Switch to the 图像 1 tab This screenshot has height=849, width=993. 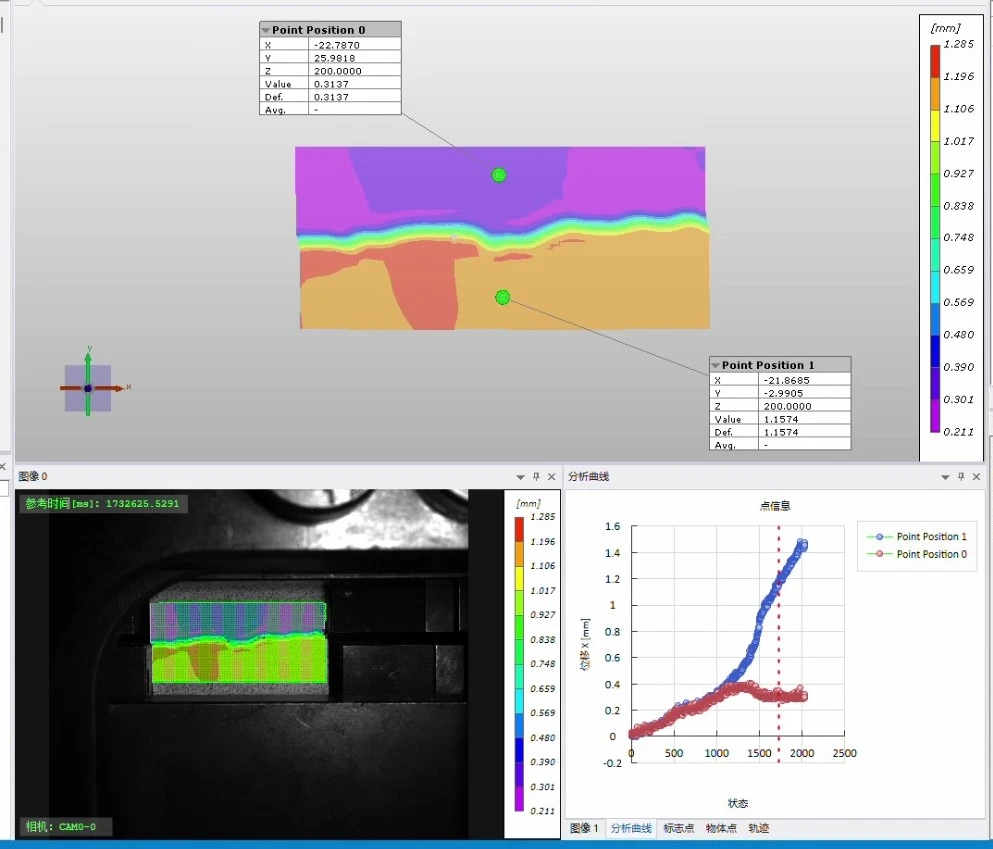584,828
